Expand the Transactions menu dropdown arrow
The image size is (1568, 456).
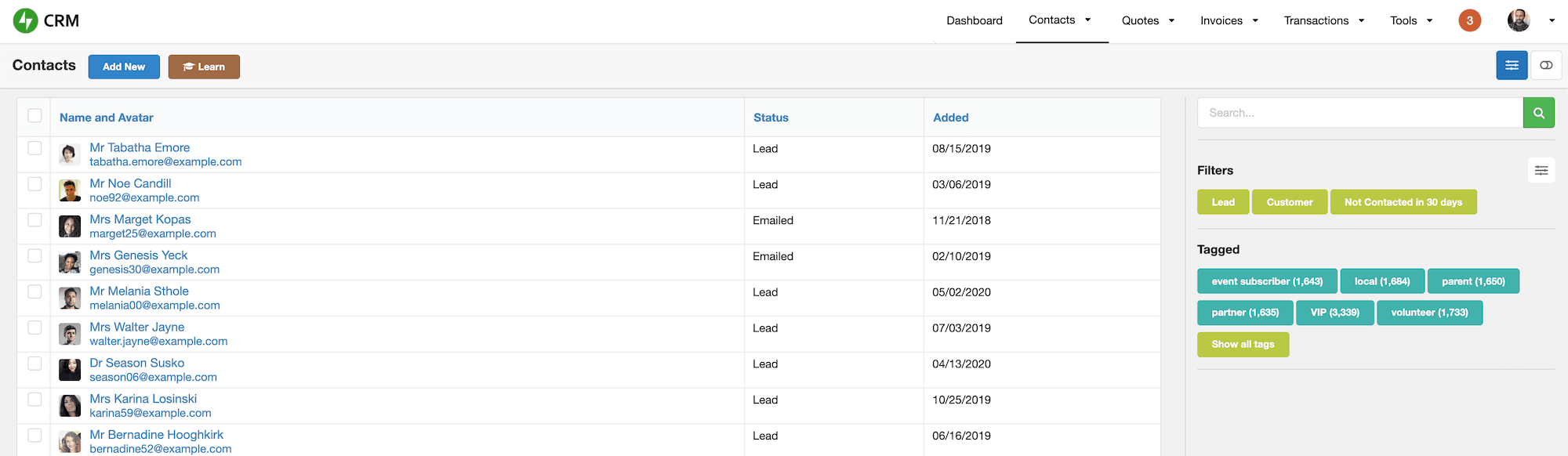pos(1361,21)
